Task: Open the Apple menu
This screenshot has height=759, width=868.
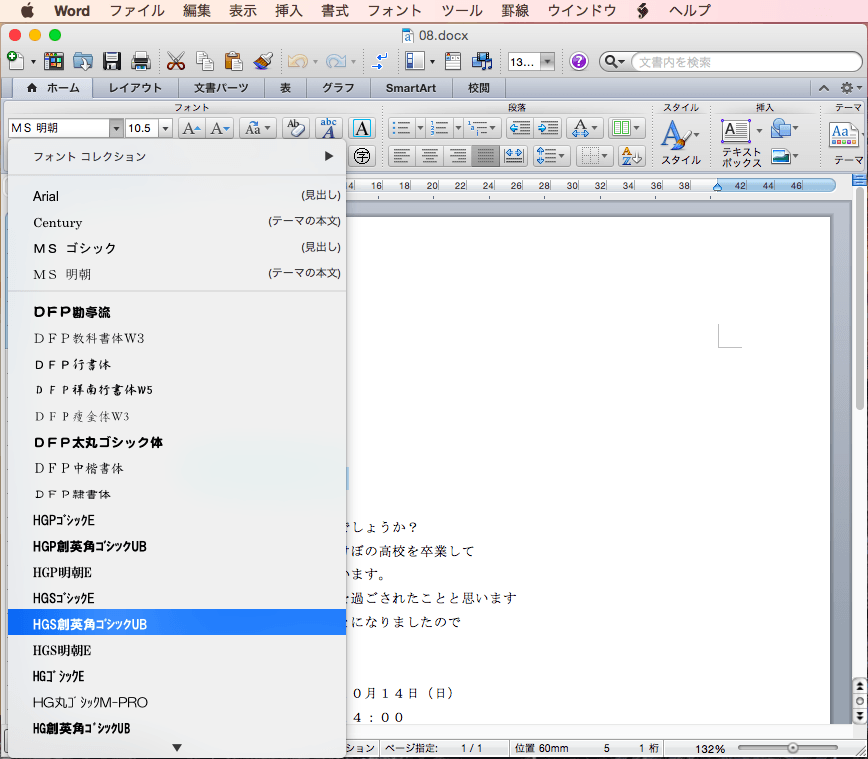Action: tap(27, 11)
